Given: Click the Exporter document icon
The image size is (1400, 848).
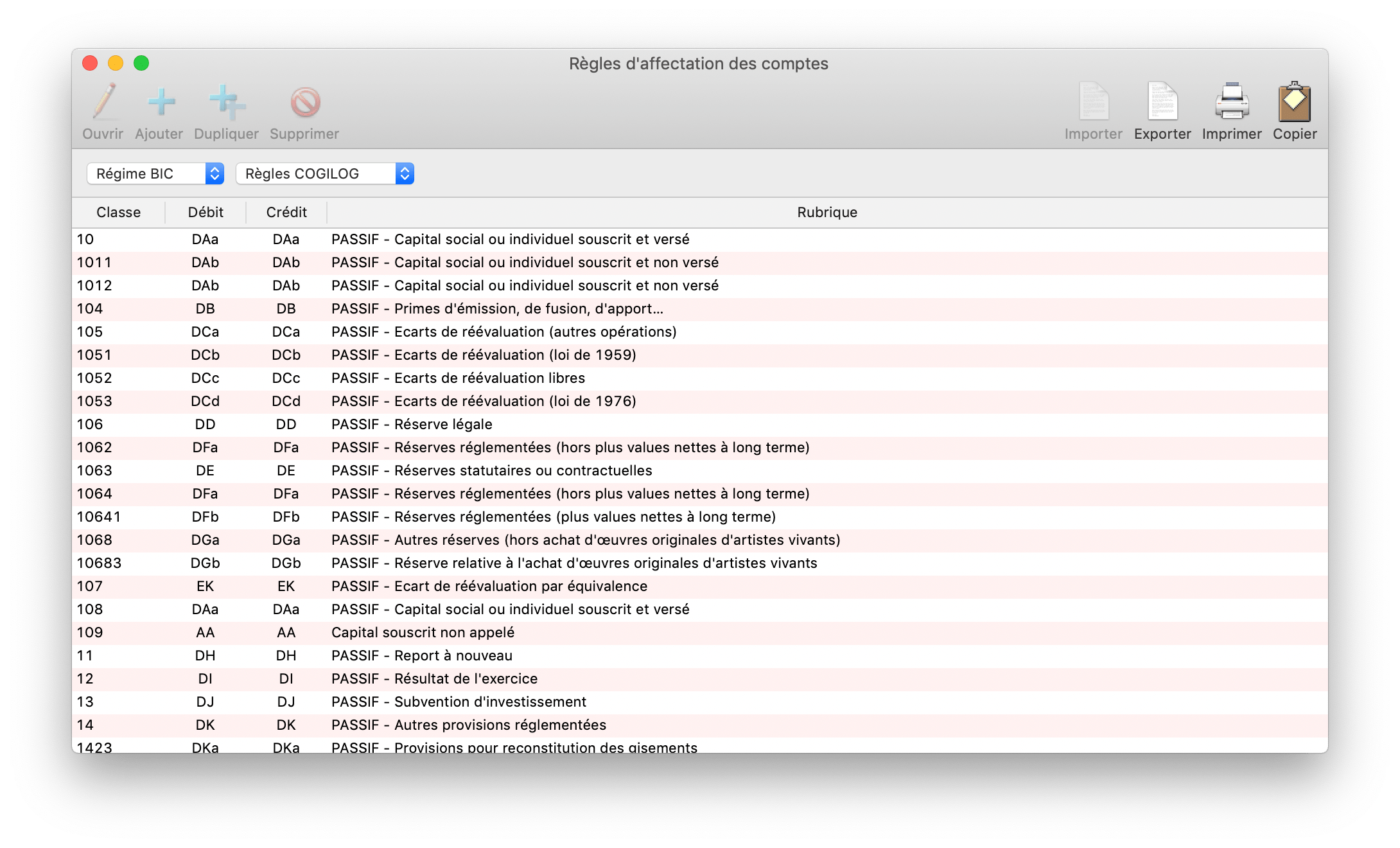Looking at the screenshot, I should tap(1162, 102).
